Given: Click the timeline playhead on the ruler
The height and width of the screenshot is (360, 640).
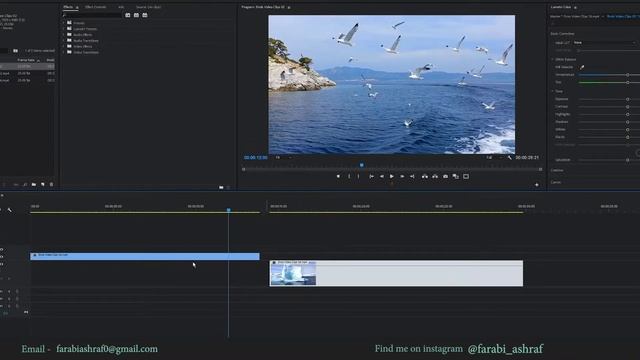Looking at the screenshot, I should click(229, 210).
